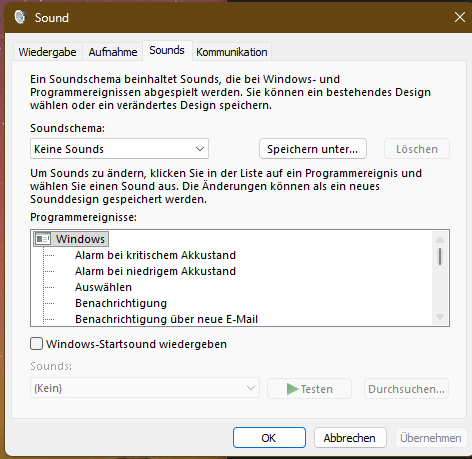
Task: Click the event list scrollbar thumb
Action: 440,256
